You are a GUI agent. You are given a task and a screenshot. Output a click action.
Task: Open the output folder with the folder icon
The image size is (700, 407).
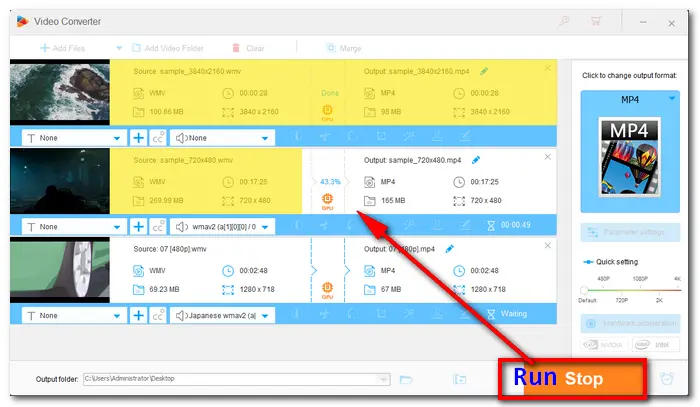click(406, 379)
